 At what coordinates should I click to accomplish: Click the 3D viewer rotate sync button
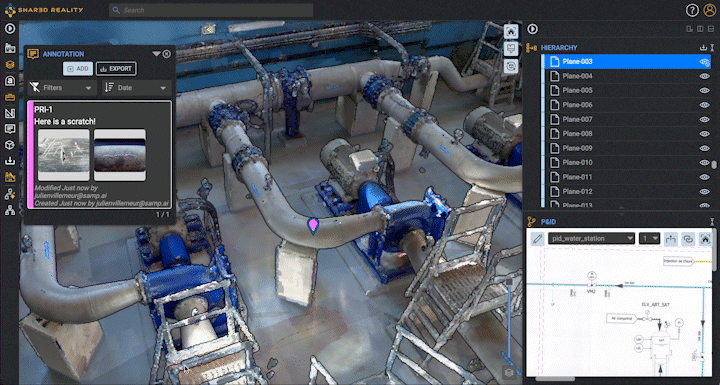(511, 66)
